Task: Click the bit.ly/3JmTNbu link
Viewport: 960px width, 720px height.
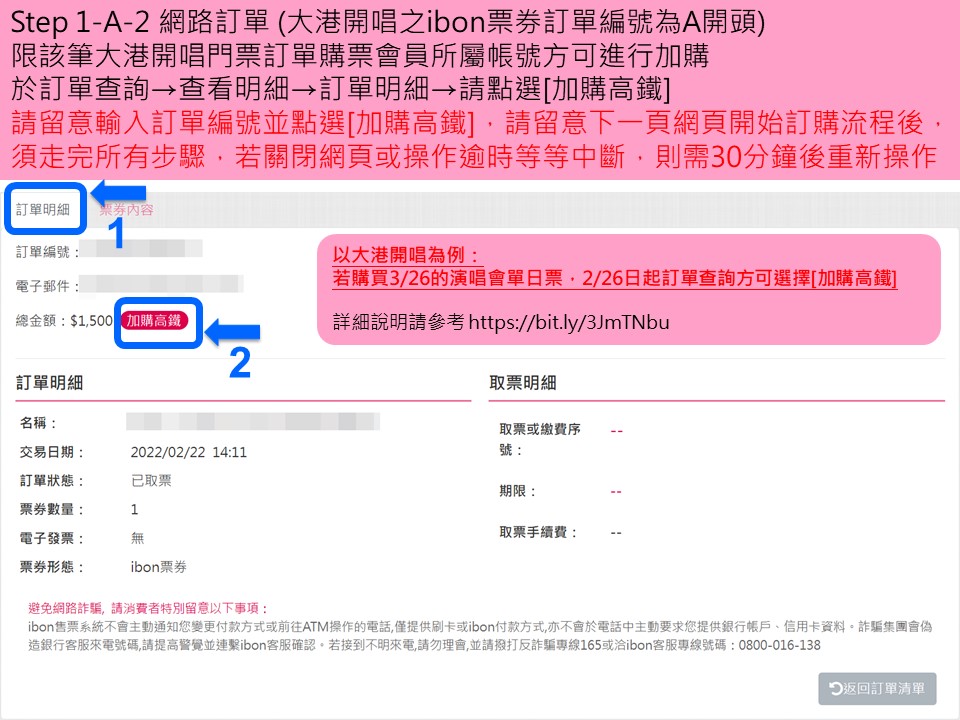Action: pyautogui.click(x=569, y=322)
